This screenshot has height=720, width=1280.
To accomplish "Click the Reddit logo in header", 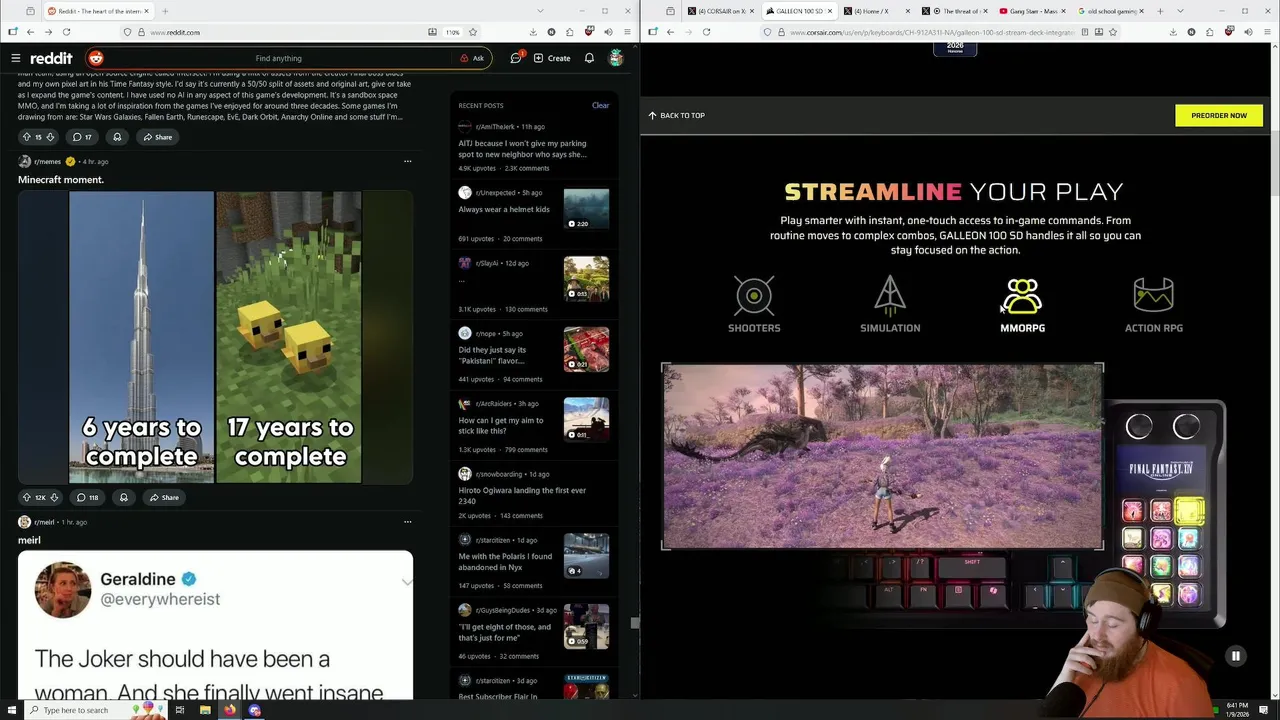I will pyautogui.click(x=51, y=58).
